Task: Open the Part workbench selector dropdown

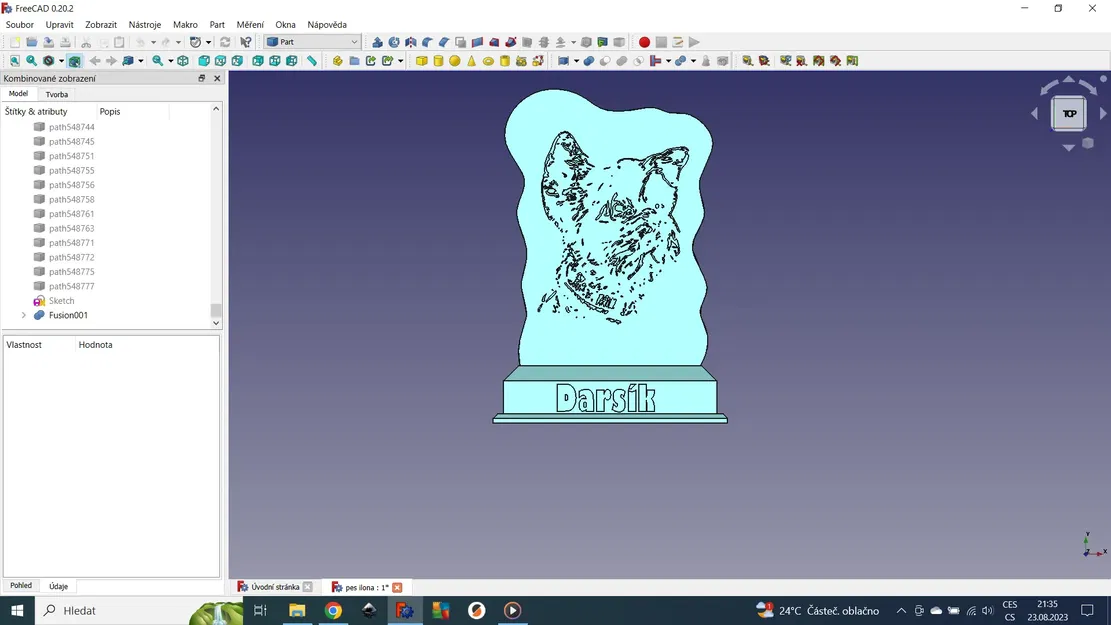Action: point(312,42)
